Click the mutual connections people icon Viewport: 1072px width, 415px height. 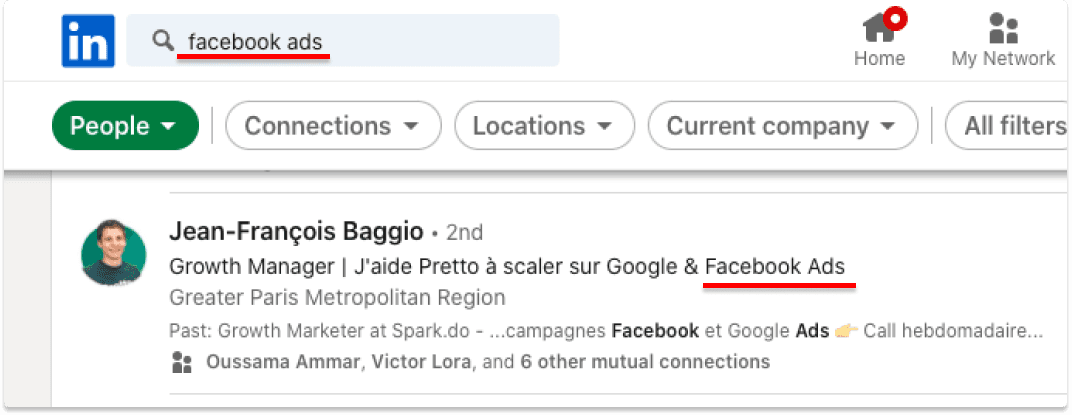(x=182, y=362)
